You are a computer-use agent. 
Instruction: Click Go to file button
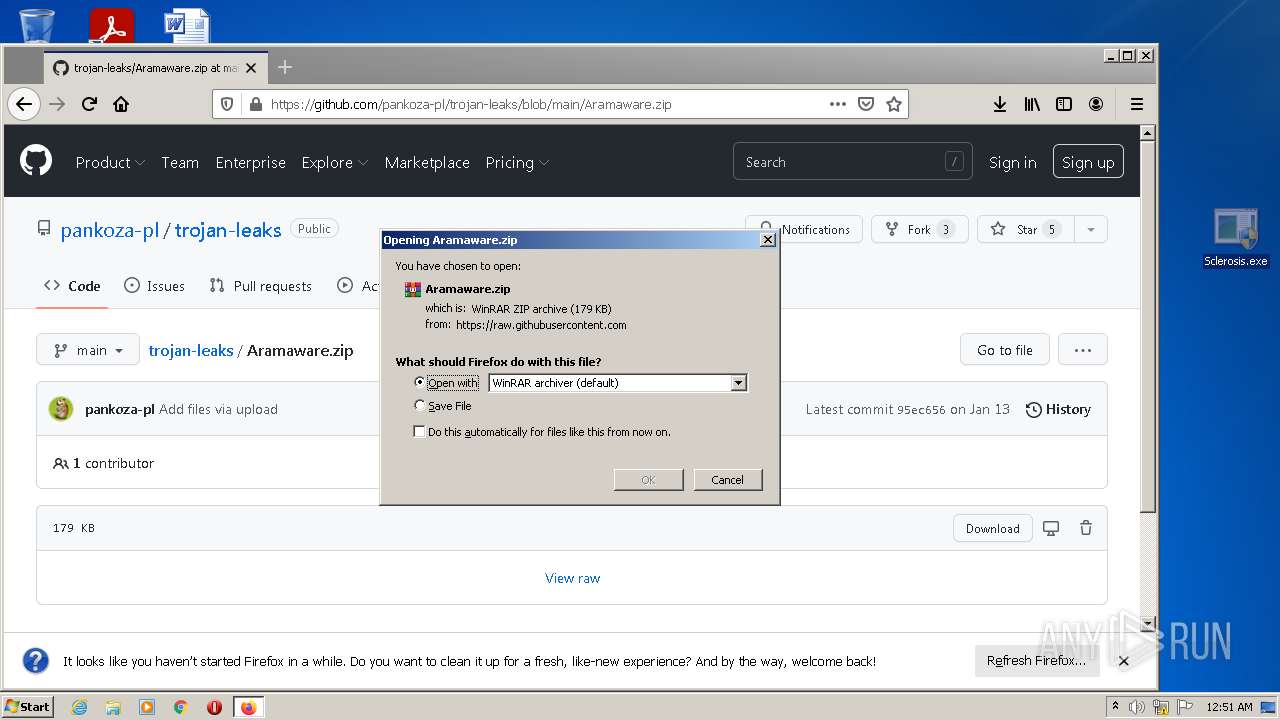[x=1005, y=350]
